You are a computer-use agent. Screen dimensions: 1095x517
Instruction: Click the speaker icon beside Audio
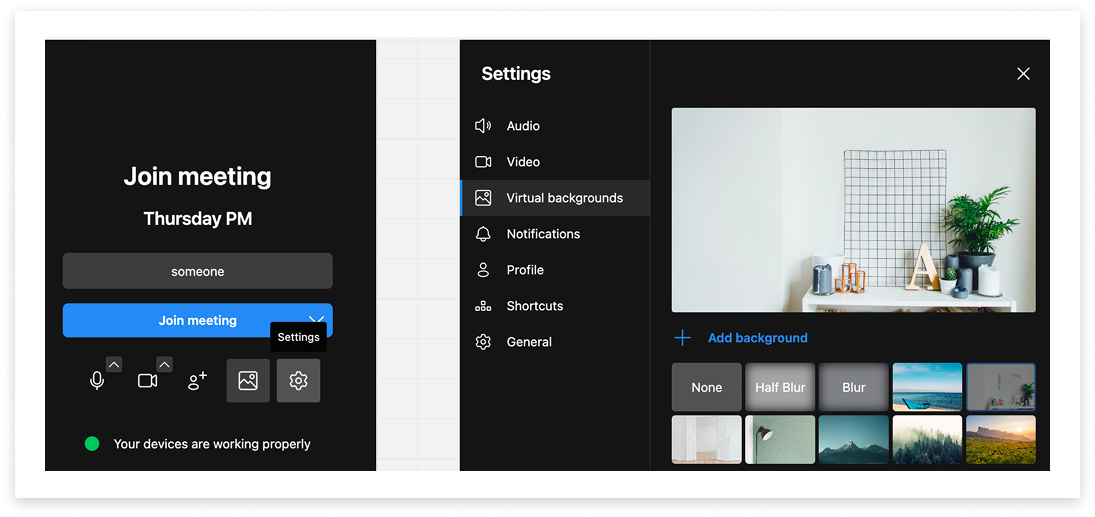[483, 126]
